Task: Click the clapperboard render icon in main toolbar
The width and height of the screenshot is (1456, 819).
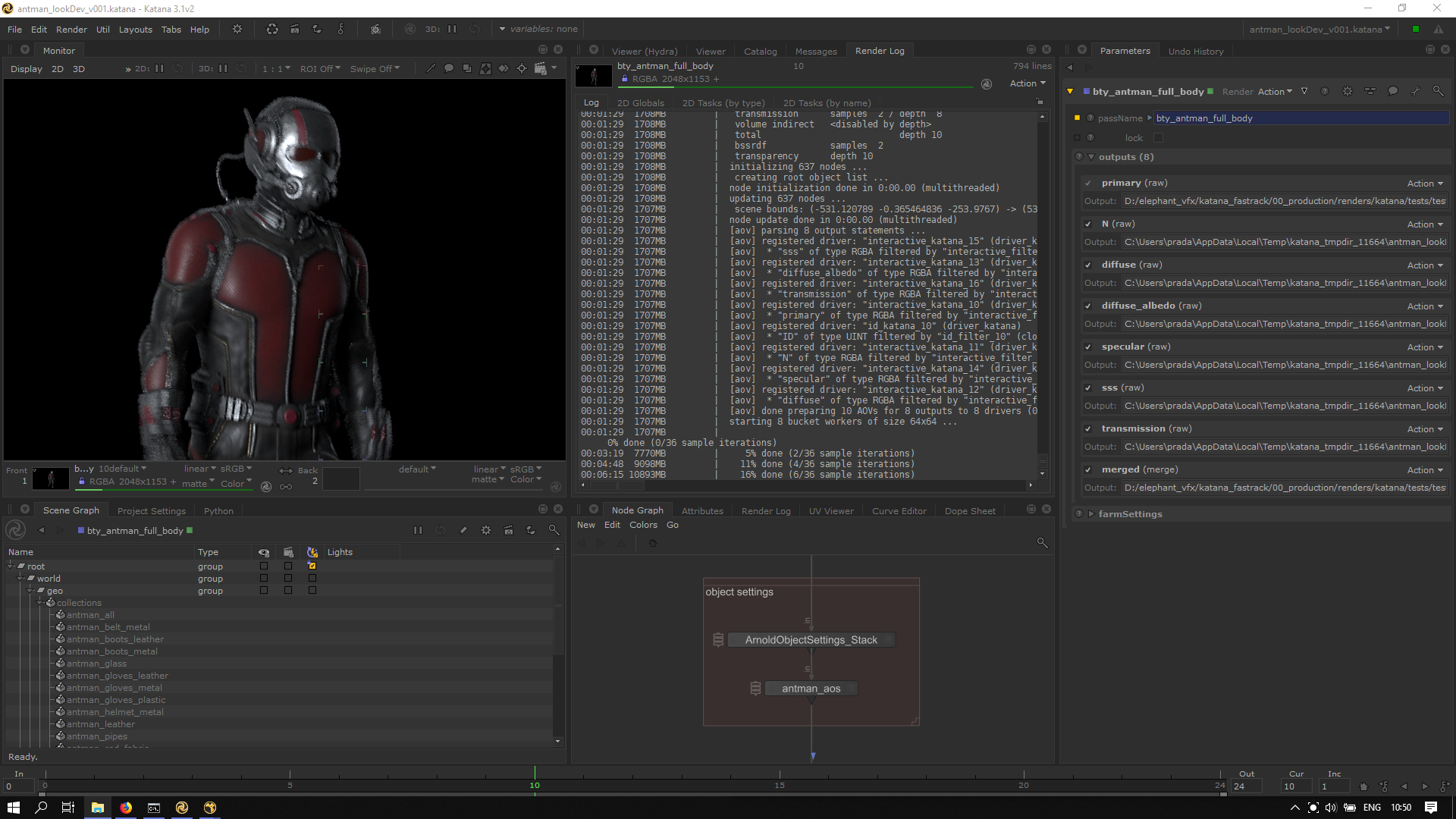Action: coord(295,29)
